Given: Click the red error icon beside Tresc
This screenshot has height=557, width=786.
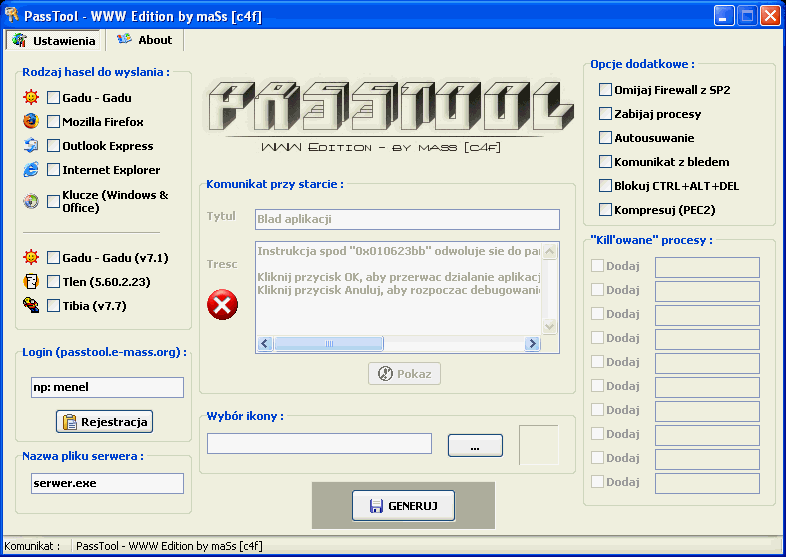Looking at the screenshot, I should pos(222,304).
